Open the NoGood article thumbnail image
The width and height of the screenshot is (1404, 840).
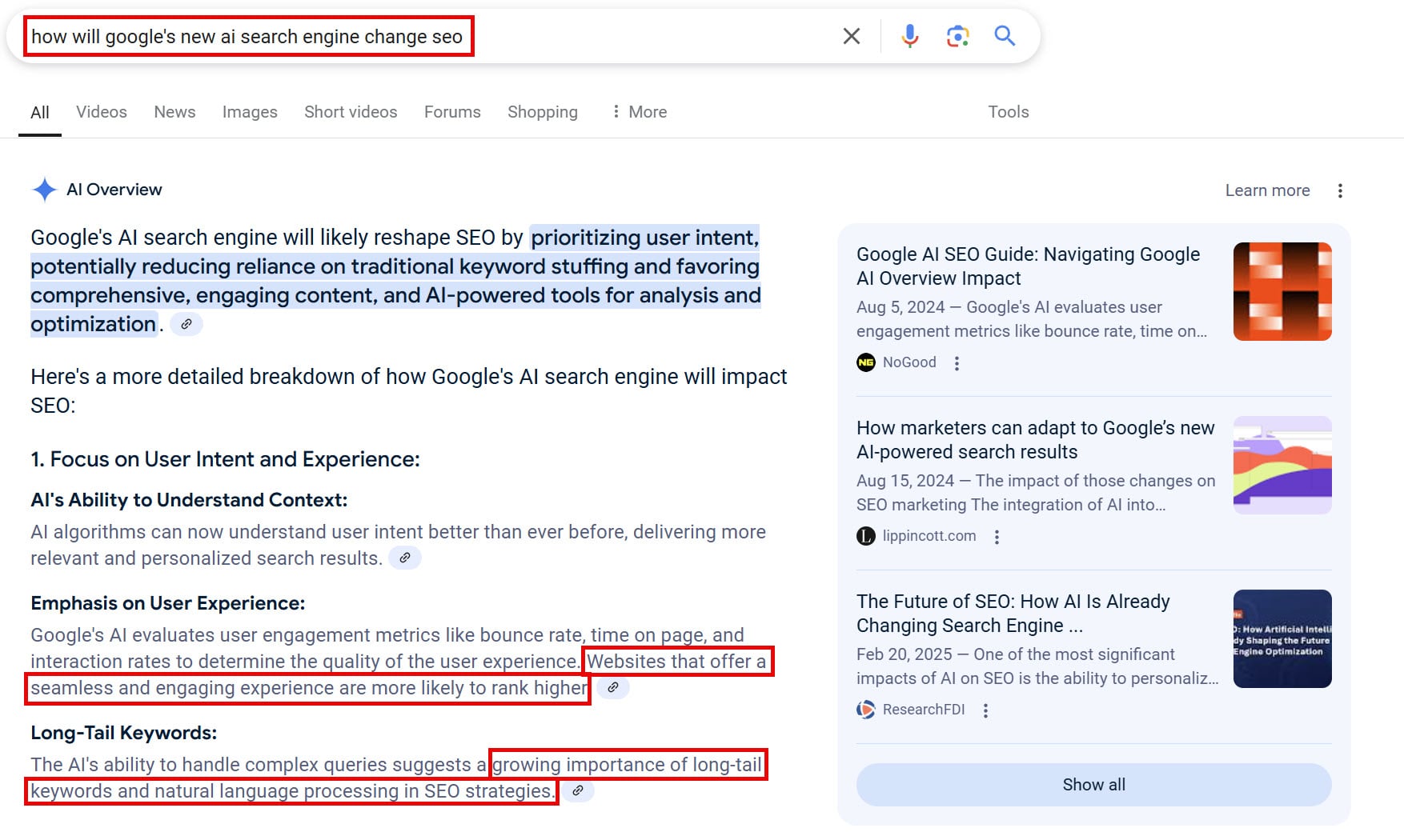coord(1282,291)
